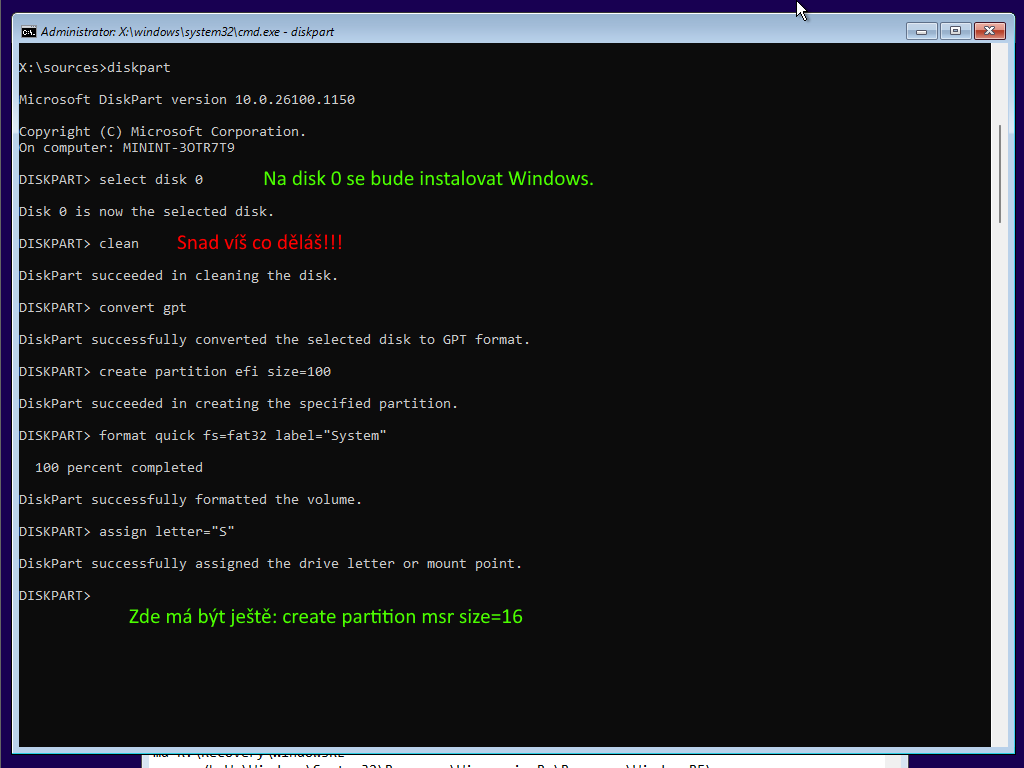Viewport: 1024px width, 768px height.
Task: Click 'DiskPart successfully formatted the volume.'
Action: coord(190,499)
